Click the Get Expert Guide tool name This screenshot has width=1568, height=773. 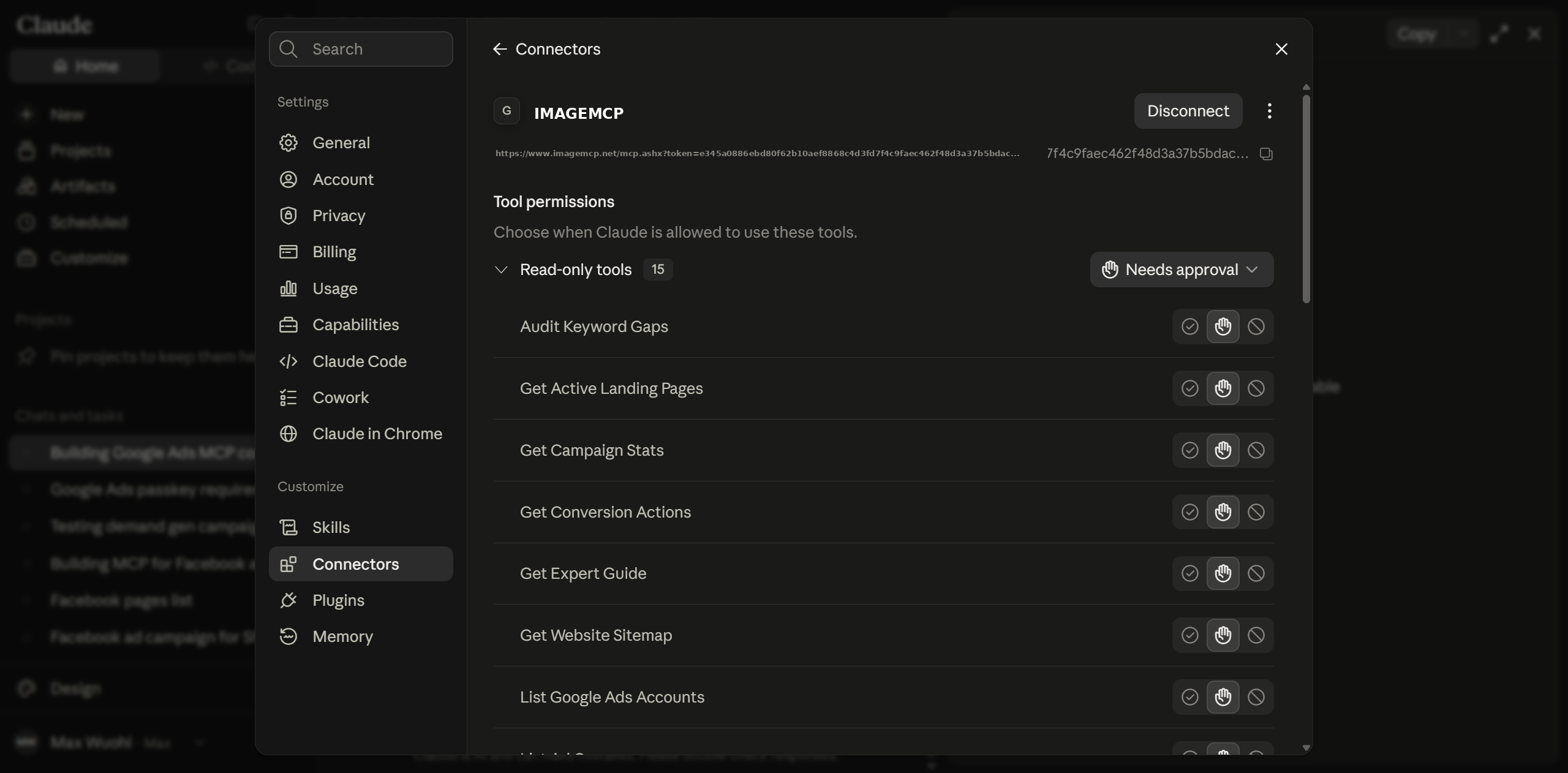tap(583, 573)
